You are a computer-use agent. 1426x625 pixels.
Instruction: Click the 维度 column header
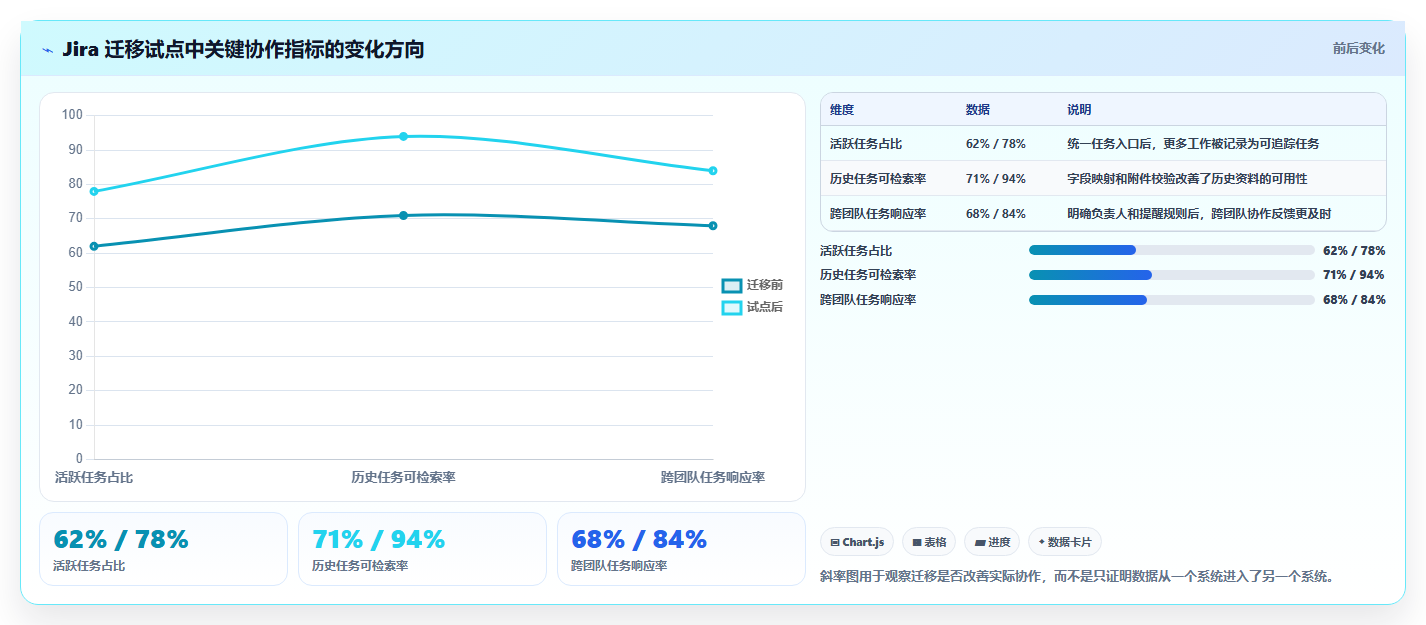point(842,110)
